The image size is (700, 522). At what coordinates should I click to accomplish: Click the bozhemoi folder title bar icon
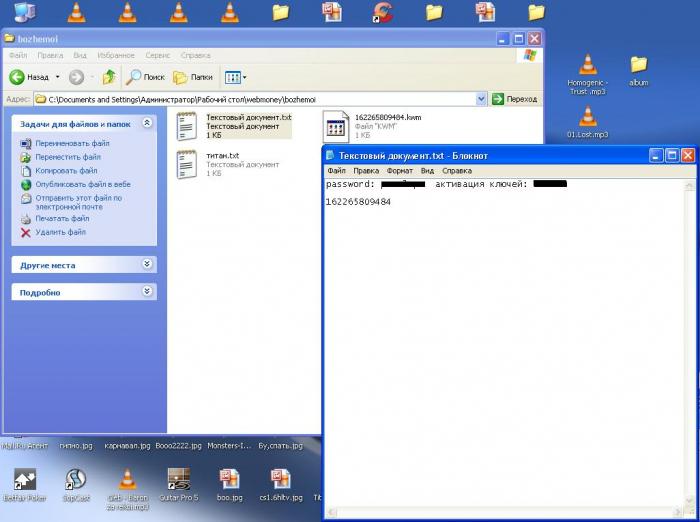(x=9, y=39)
